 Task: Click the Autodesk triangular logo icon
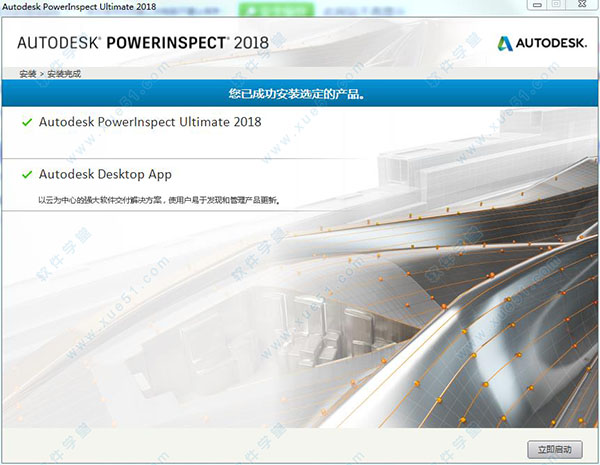507,43
